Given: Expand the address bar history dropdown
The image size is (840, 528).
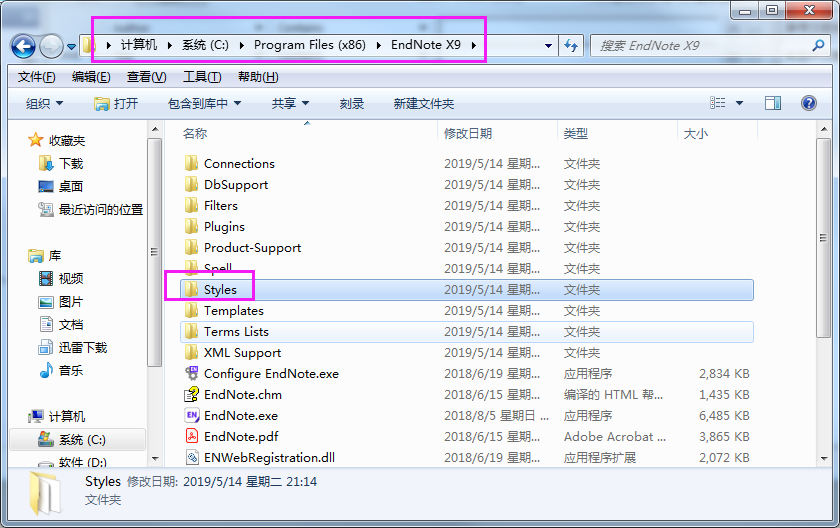Looking at the screenshot, I should 548,46.
